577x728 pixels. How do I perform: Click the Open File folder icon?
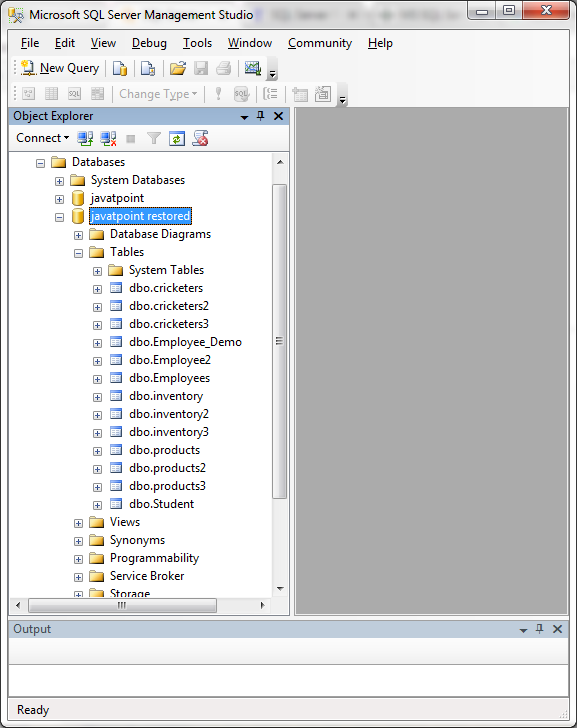(x=177, y=68)
